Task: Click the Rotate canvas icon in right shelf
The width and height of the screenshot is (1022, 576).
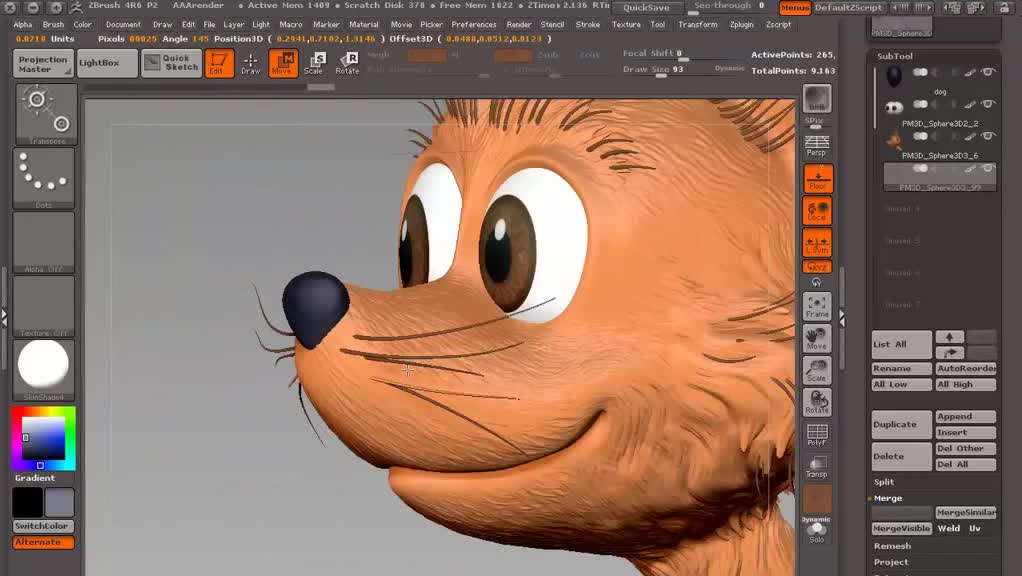Action: 817,402
